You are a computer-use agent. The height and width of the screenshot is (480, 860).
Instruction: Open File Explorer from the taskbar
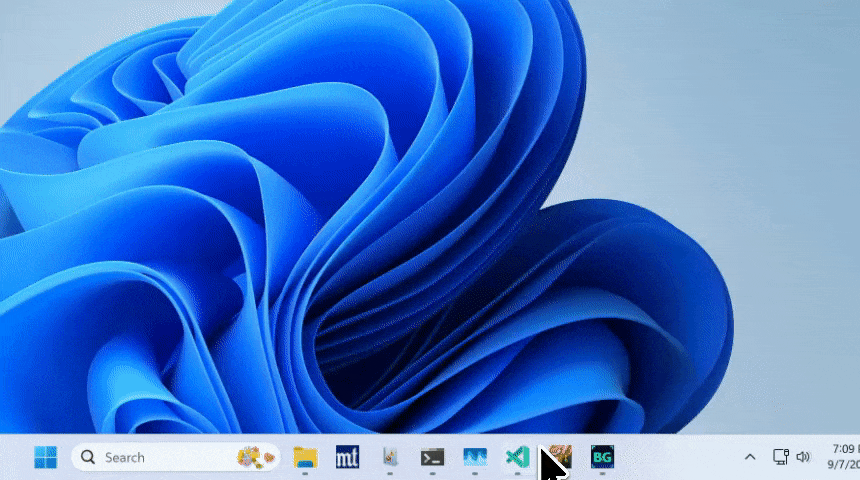305,457
